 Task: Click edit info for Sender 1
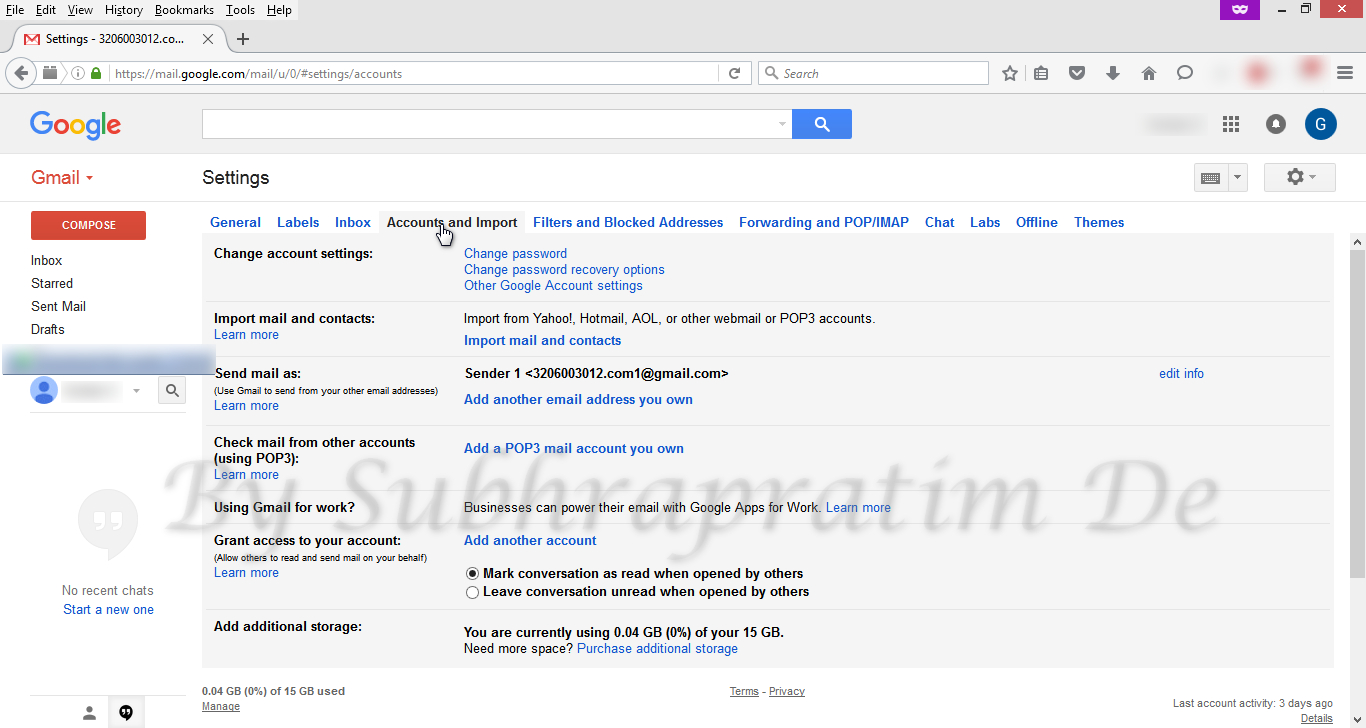coord(1181,374)
